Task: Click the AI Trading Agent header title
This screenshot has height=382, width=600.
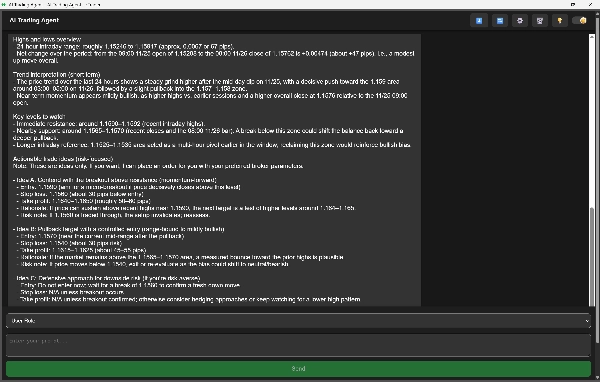Action: (34, 20)
